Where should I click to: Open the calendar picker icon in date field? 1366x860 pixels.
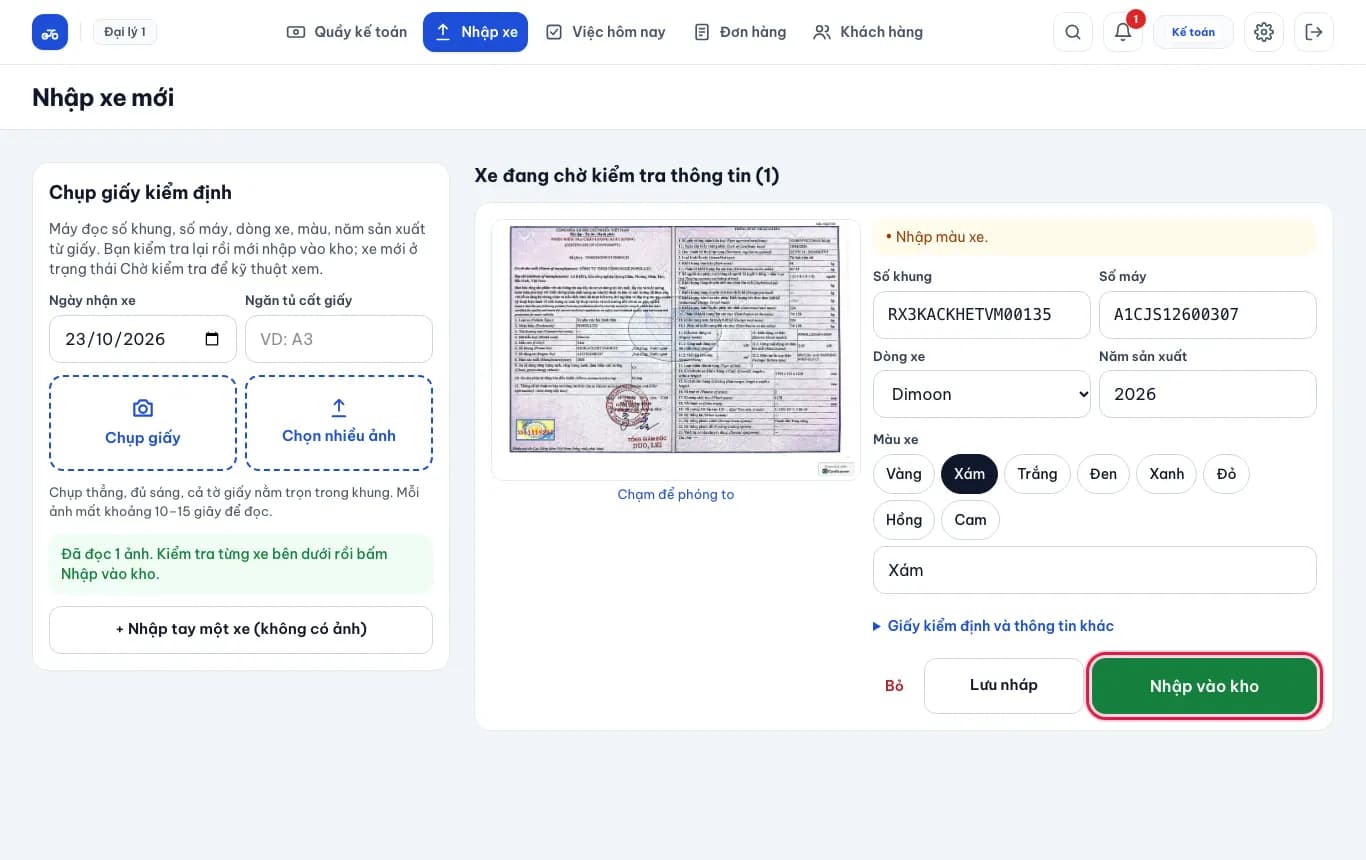pos(212,339)
